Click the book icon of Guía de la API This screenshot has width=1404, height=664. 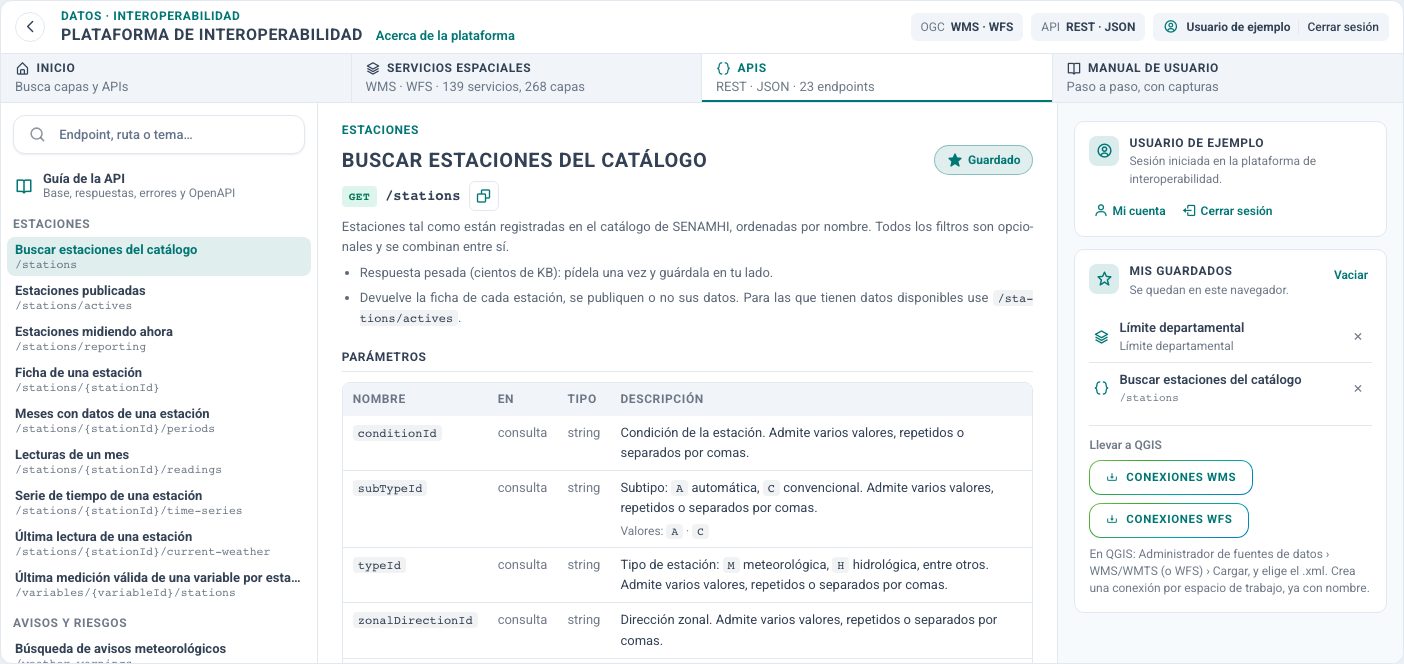(x=24, y=186)
